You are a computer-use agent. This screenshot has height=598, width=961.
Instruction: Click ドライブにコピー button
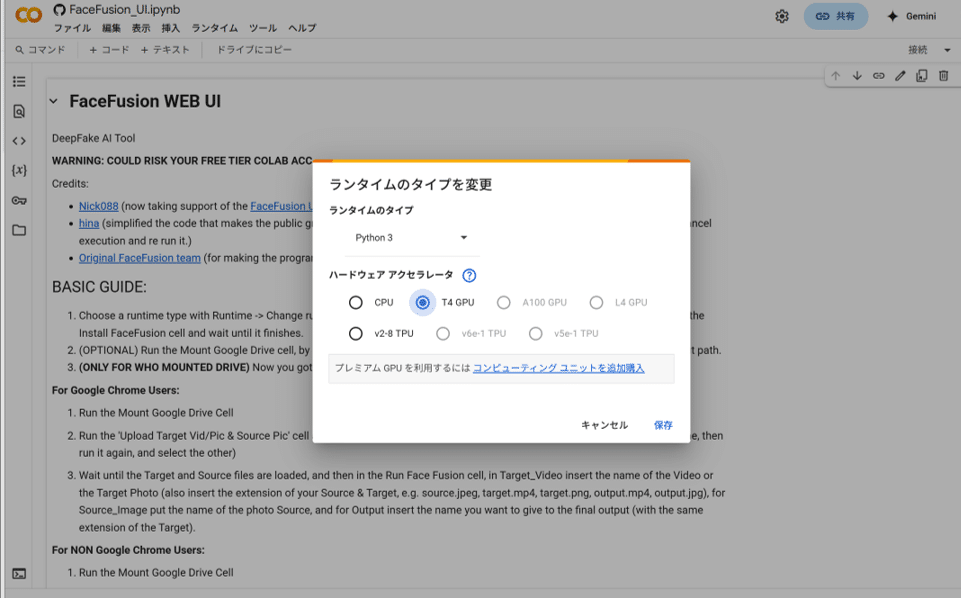tap(254, 50)
